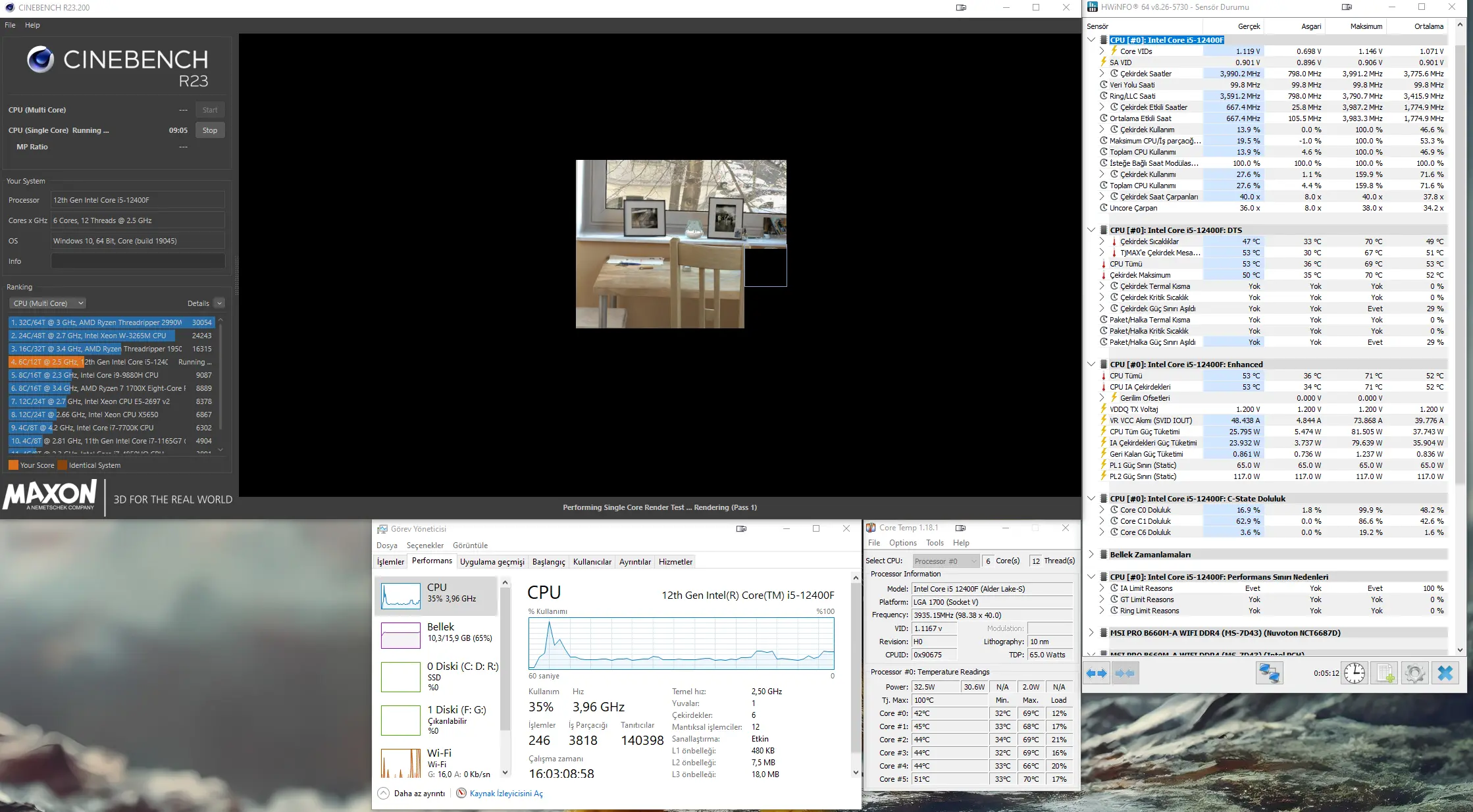Click HWiNFO logging sheet icon with plus
The image size is (1473, 812).
1385,673
